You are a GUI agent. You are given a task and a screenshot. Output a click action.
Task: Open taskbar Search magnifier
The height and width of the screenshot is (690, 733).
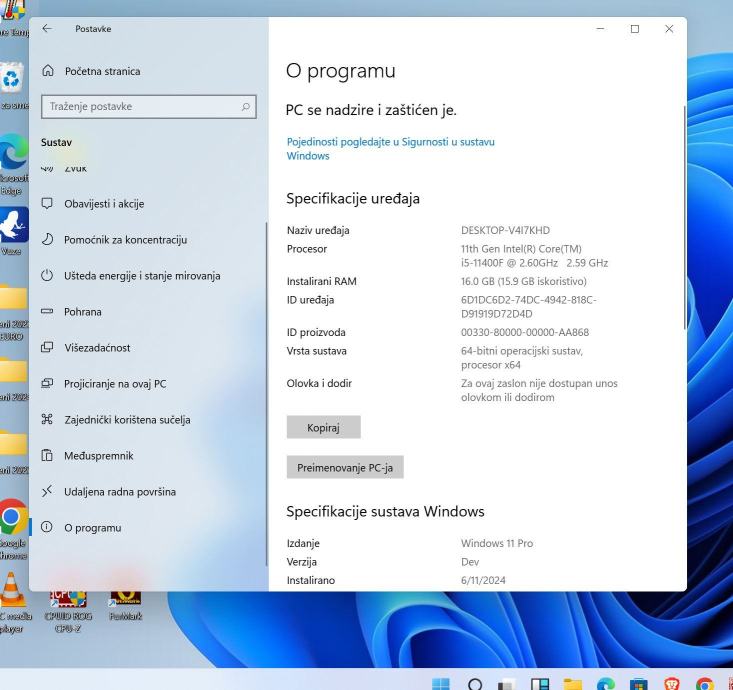[x=475, y=684]
